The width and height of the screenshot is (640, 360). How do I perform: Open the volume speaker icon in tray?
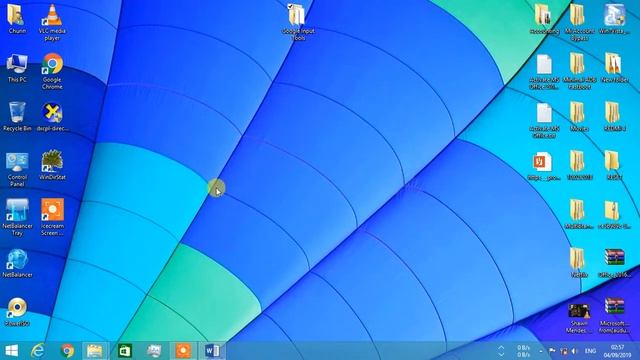click(x=575, y=351)
